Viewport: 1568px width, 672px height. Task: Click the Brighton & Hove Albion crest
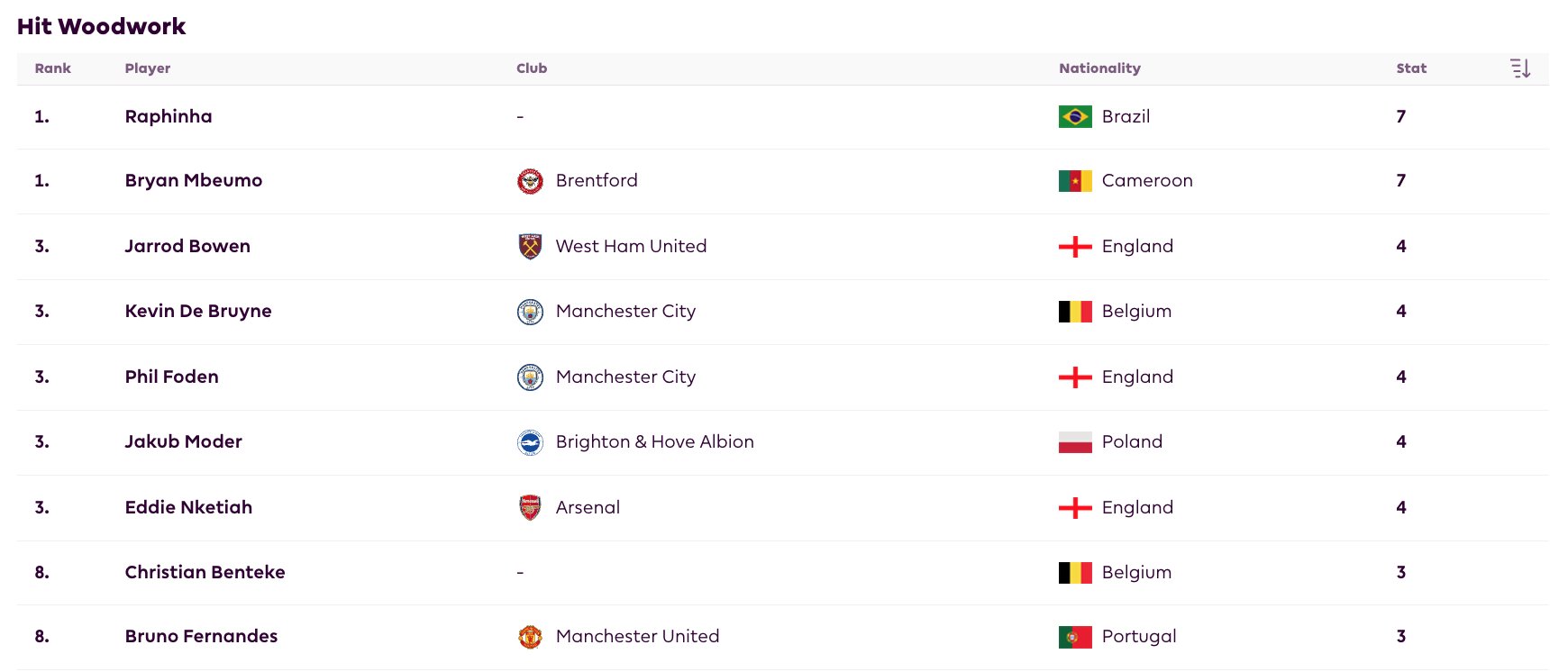(x=530, y=442)
